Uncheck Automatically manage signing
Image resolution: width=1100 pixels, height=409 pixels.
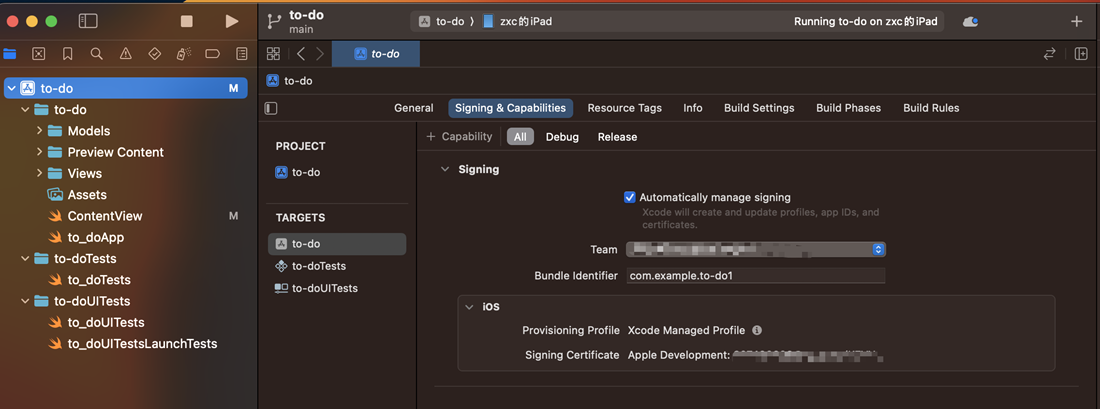(630, 198)
